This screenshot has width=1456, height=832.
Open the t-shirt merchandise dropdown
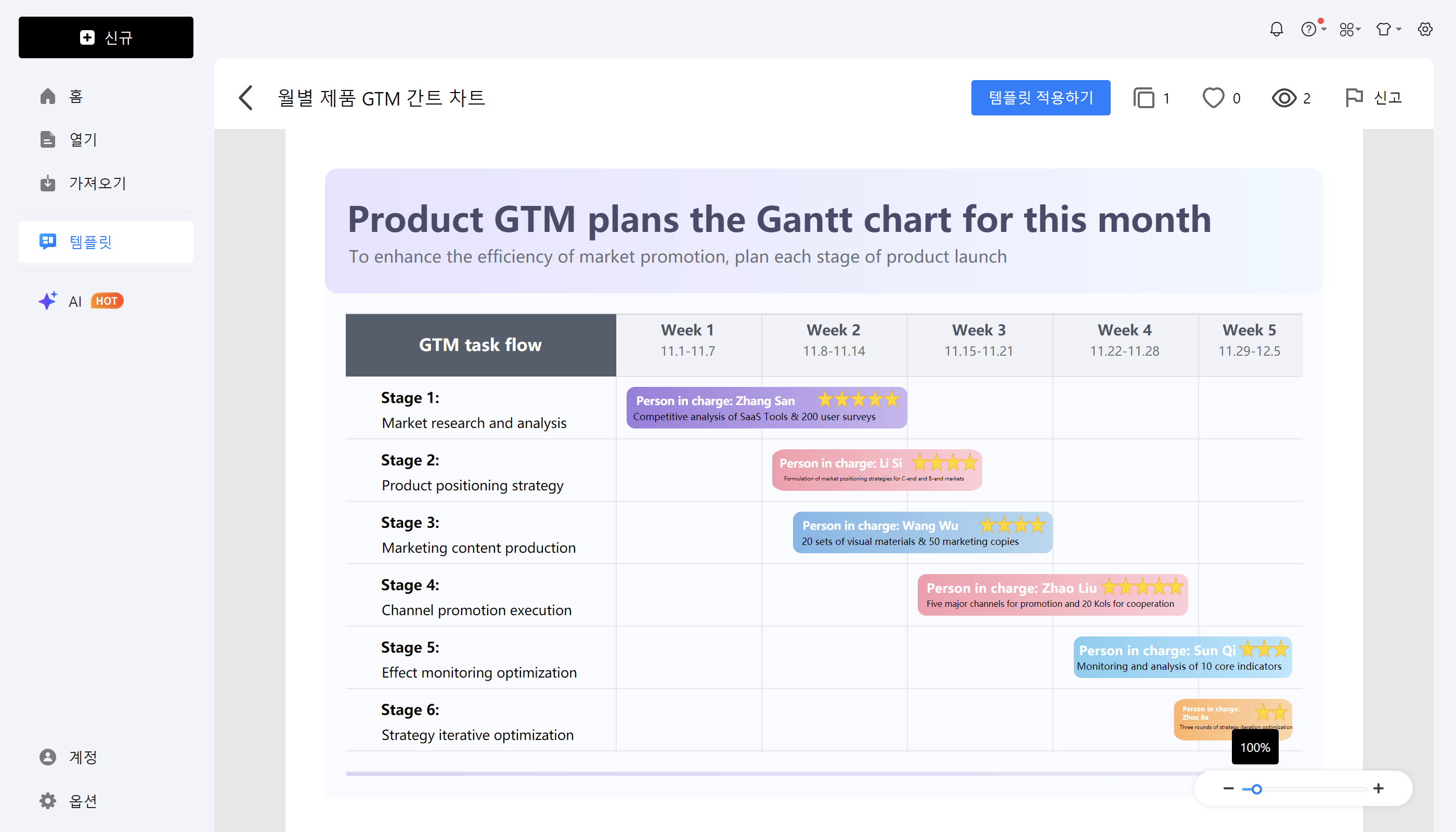[1387, 29]
